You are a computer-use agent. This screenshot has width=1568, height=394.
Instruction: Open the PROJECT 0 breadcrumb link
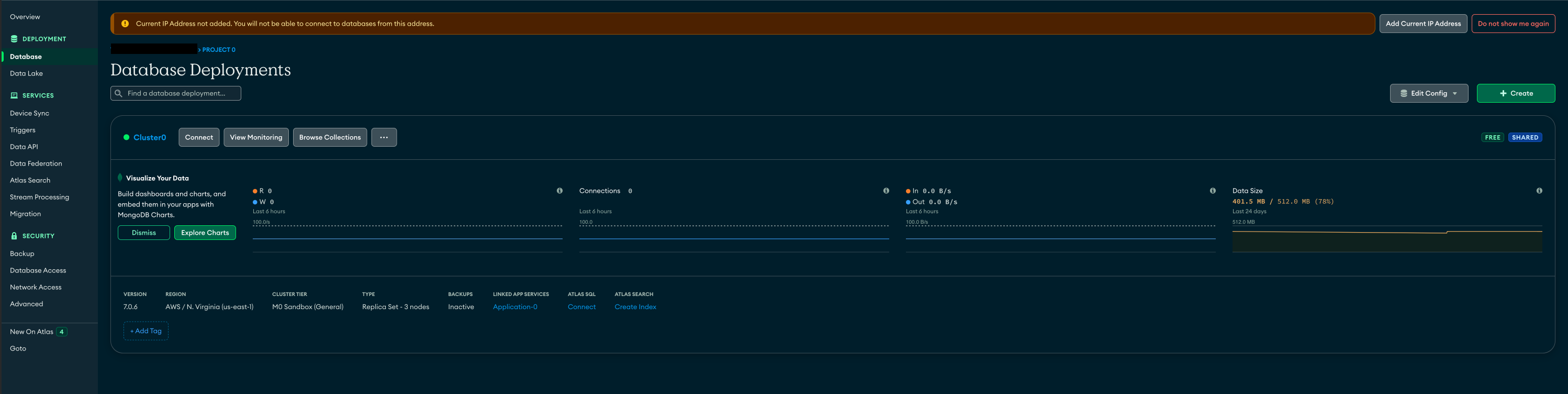(219, 50)
